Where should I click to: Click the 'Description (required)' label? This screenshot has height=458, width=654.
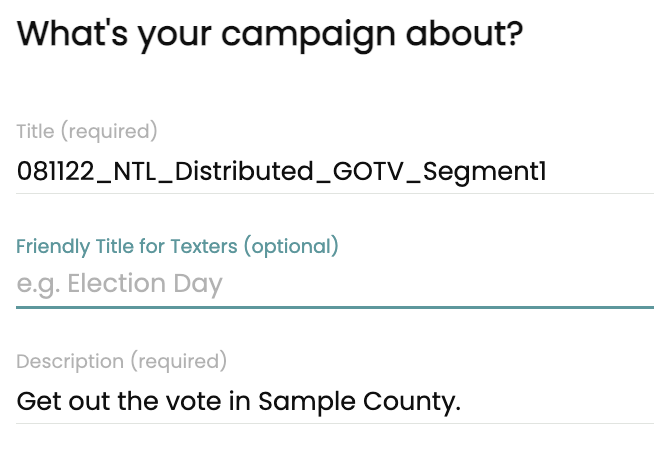122,361
